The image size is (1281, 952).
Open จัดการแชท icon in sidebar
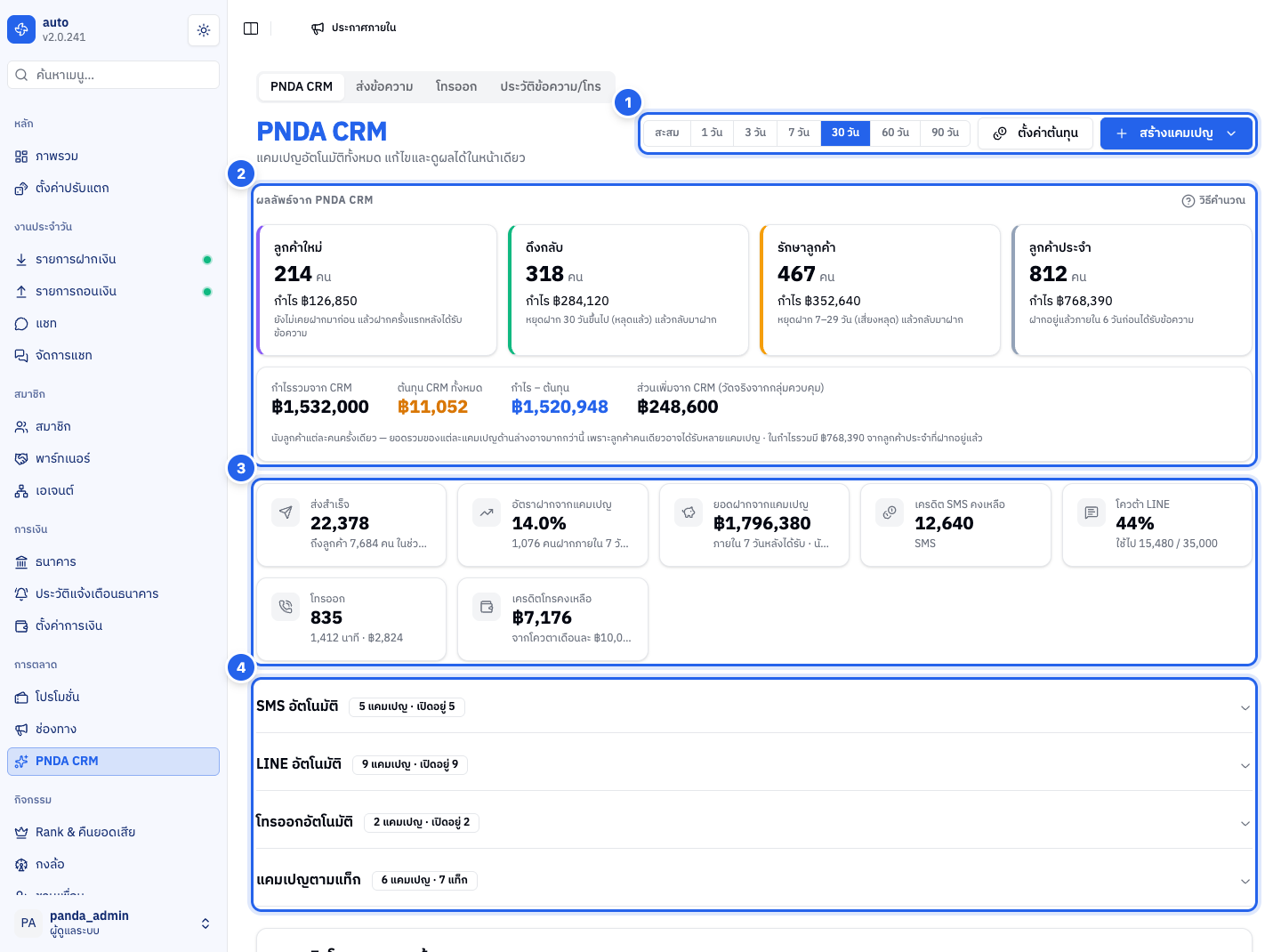point(21,356)
